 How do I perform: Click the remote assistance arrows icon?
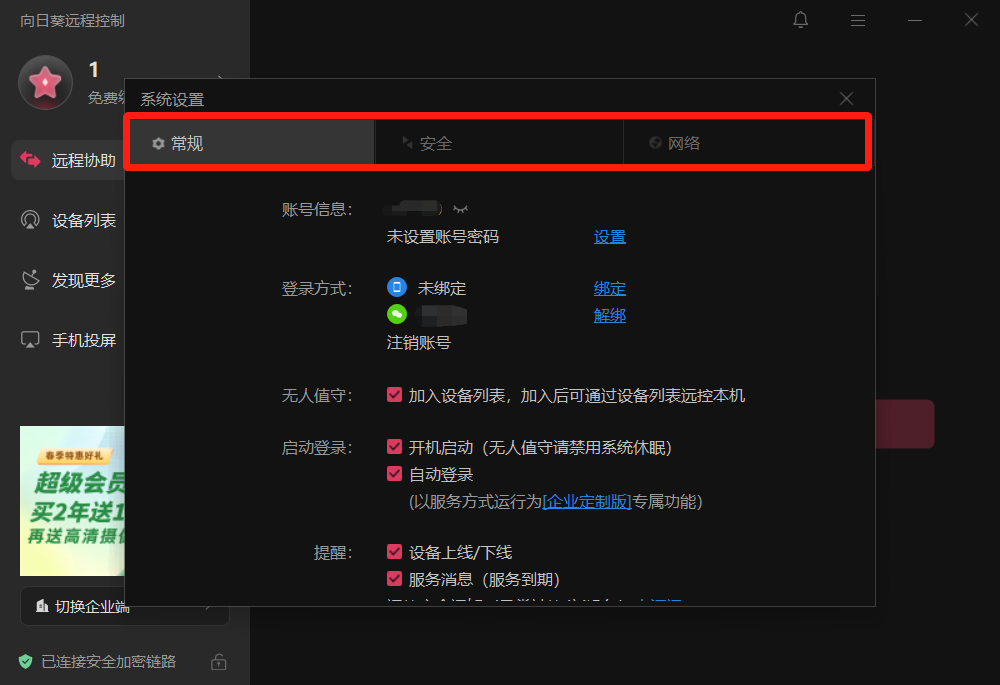[x=30, y=159]
